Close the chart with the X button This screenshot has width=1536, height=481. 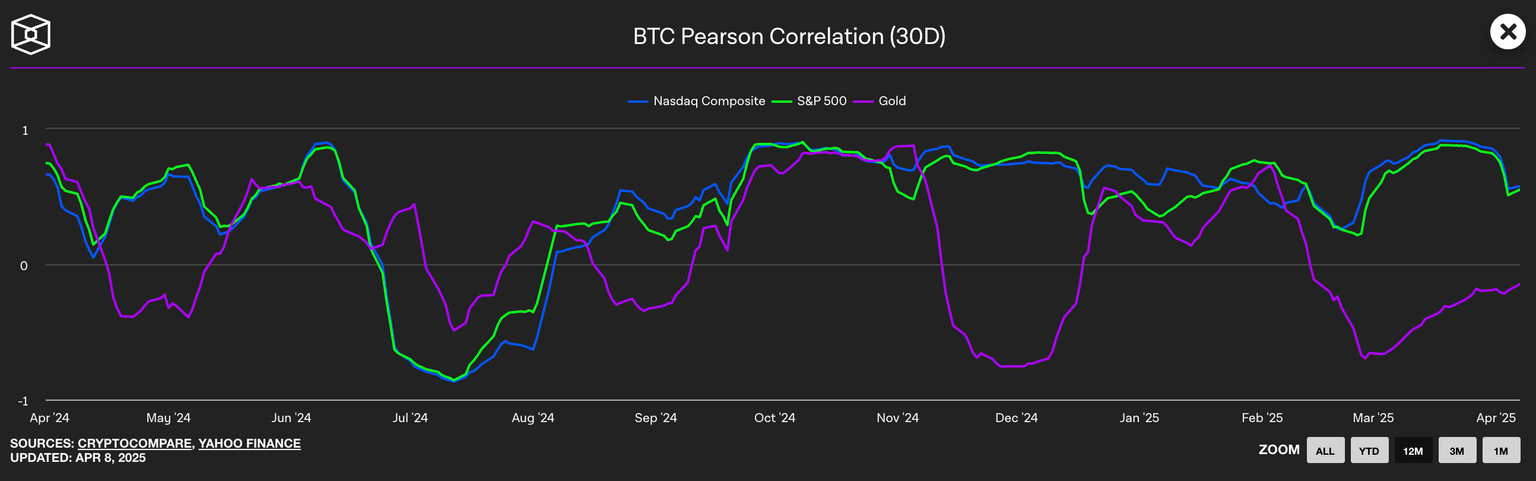pos(1507,32)
